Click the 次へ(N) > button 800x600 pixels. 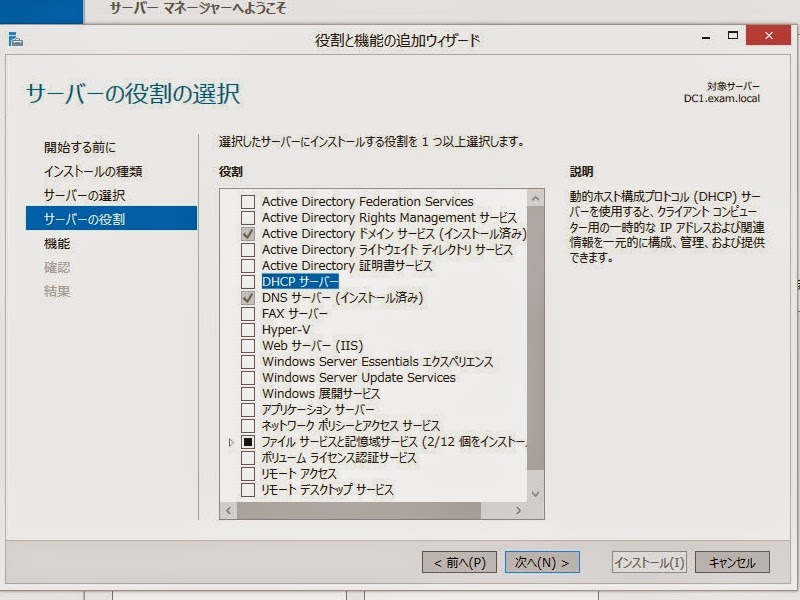(x=542, y=562)
